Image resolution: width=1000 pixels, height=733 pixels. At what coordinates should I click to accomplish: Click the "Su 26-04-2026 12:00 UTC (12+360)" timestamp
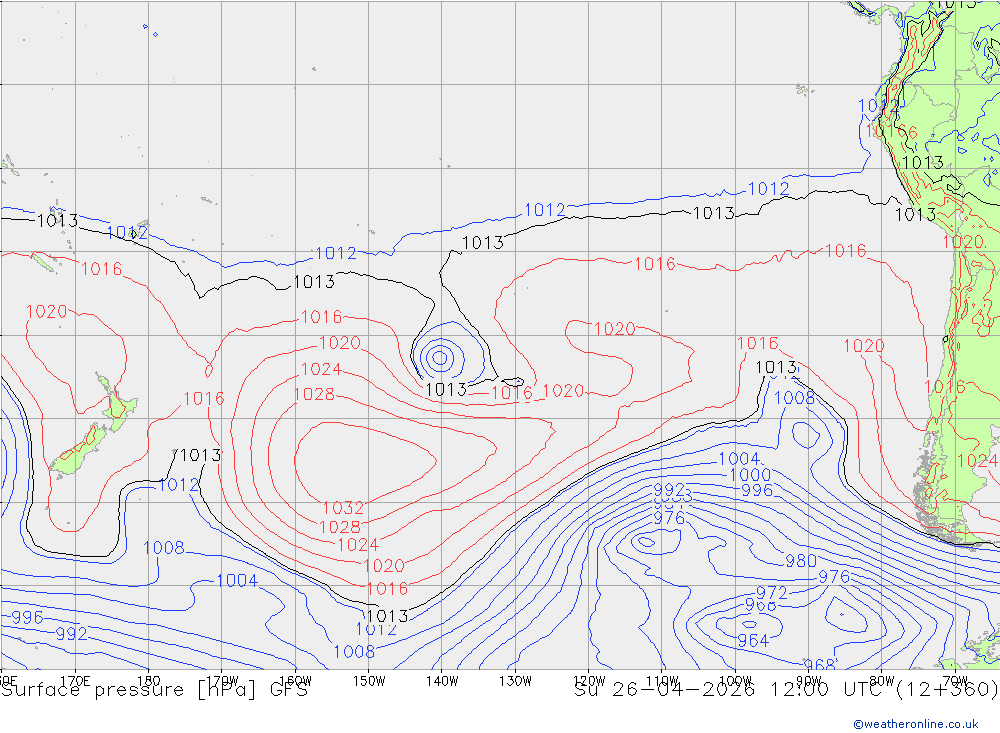click(x=786, y=690)
